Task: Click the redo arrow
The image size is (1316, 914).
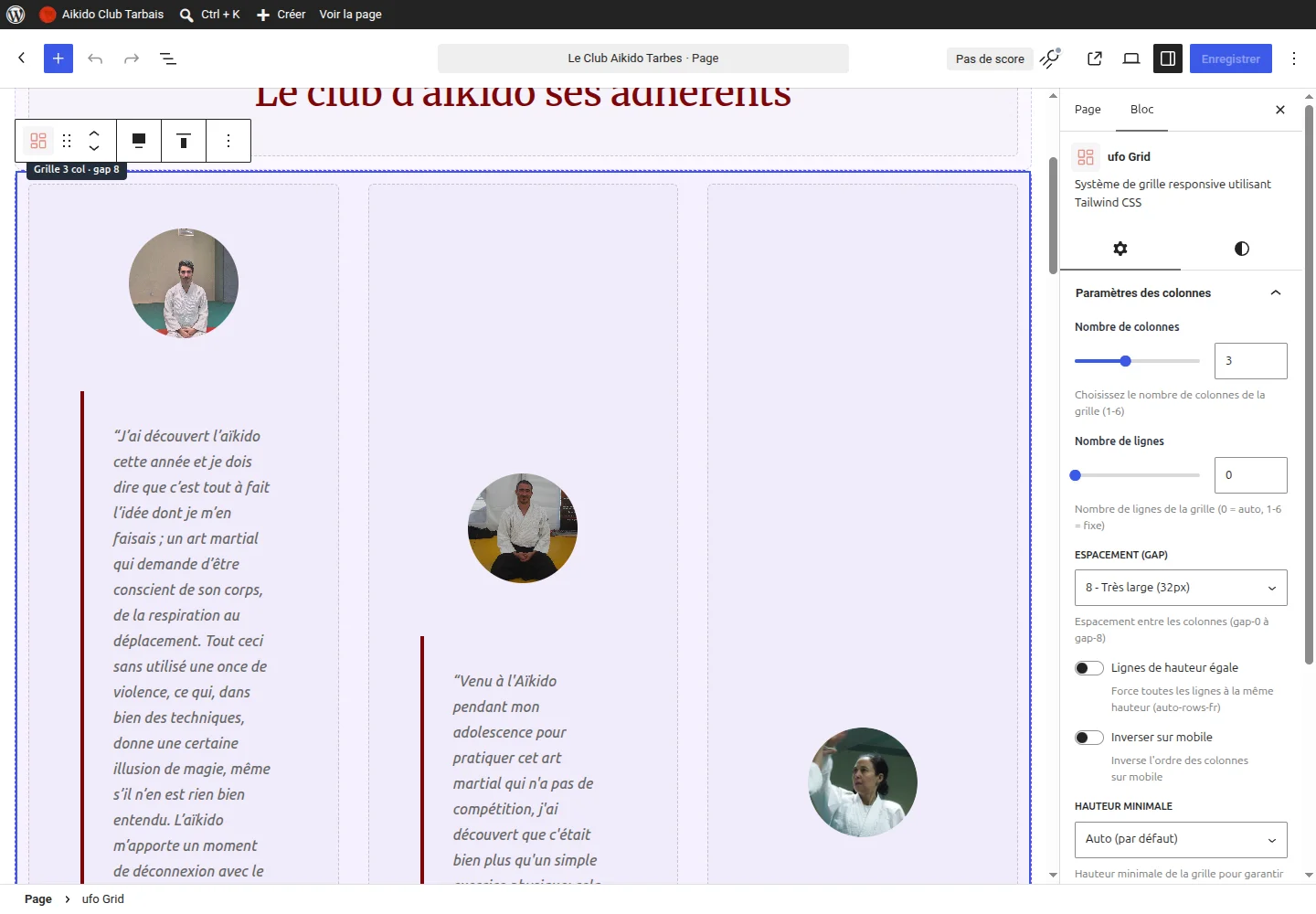Action: [x=132, y=58]
